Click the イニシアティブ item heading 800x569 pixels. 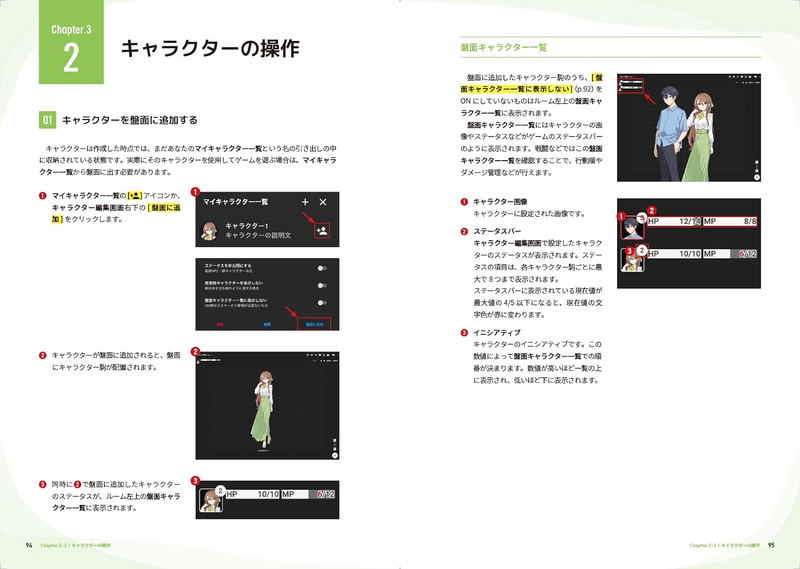pos(496,332)
